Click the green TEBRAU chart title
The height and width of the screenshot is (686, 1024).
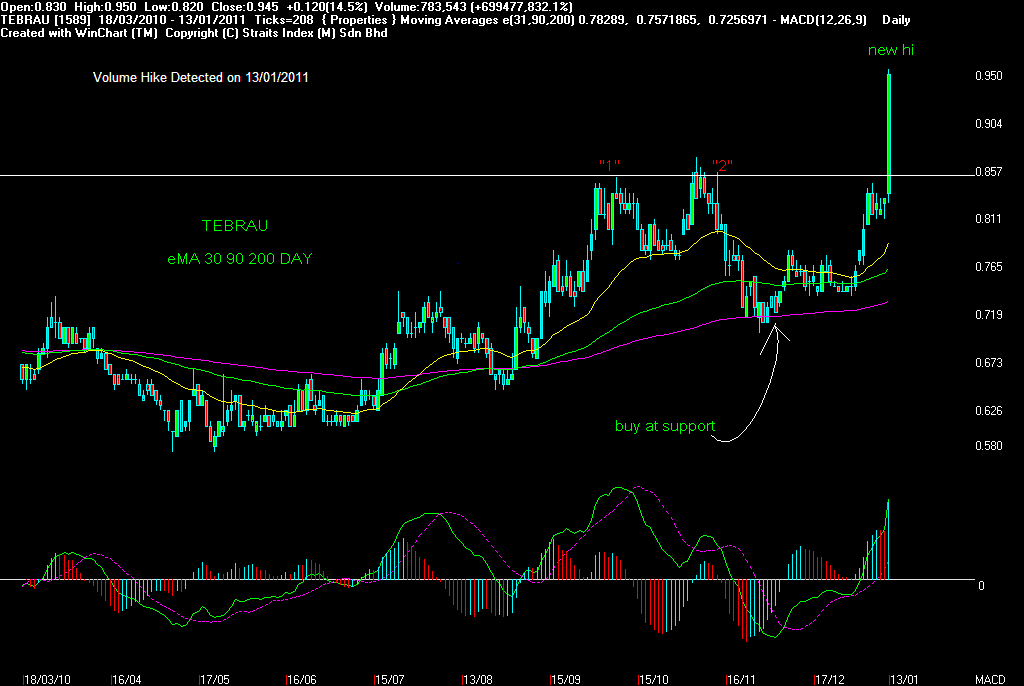[235, 226]
